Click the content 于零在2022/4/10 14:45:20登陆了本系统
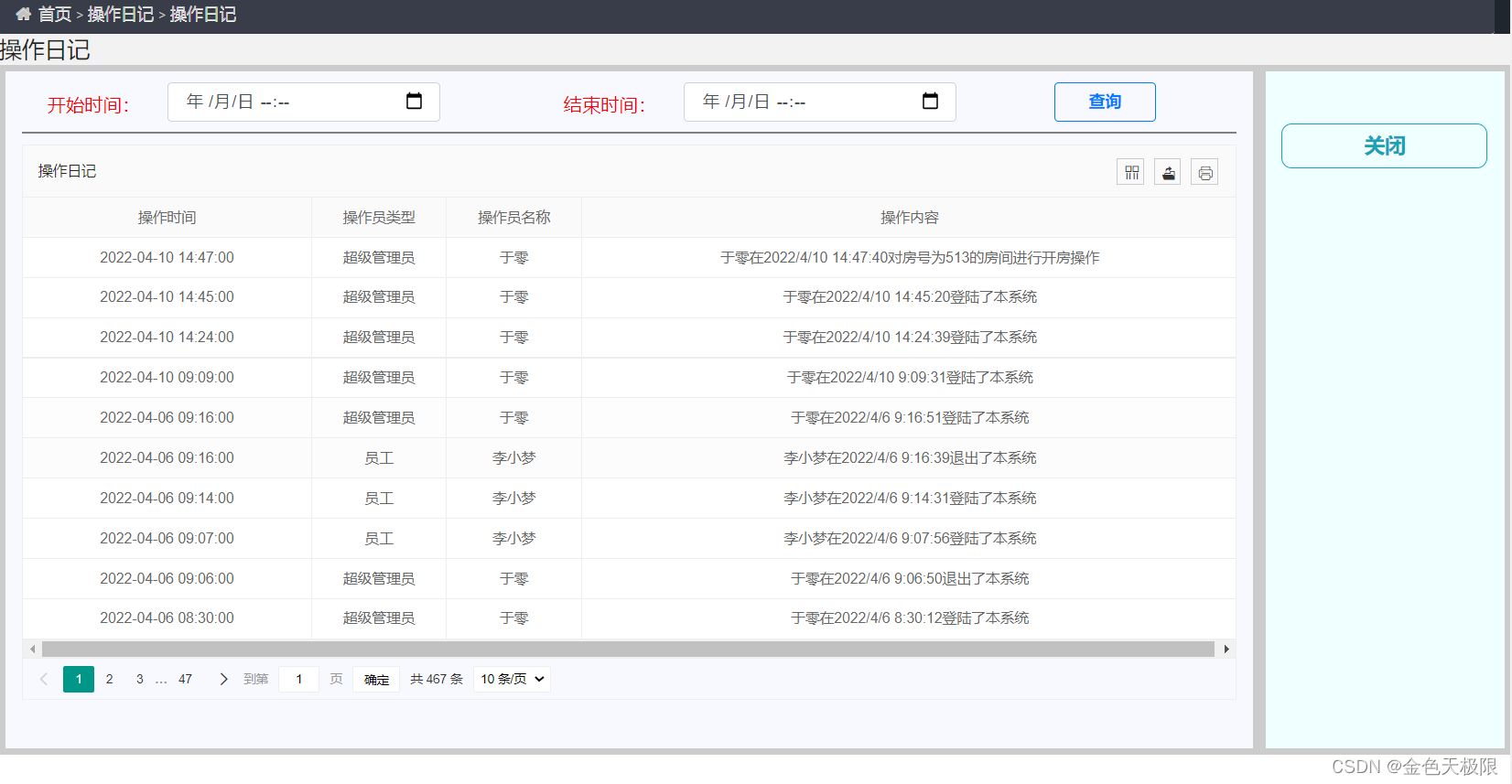This screenshot has width=1512, height=784. pos(910,297)
